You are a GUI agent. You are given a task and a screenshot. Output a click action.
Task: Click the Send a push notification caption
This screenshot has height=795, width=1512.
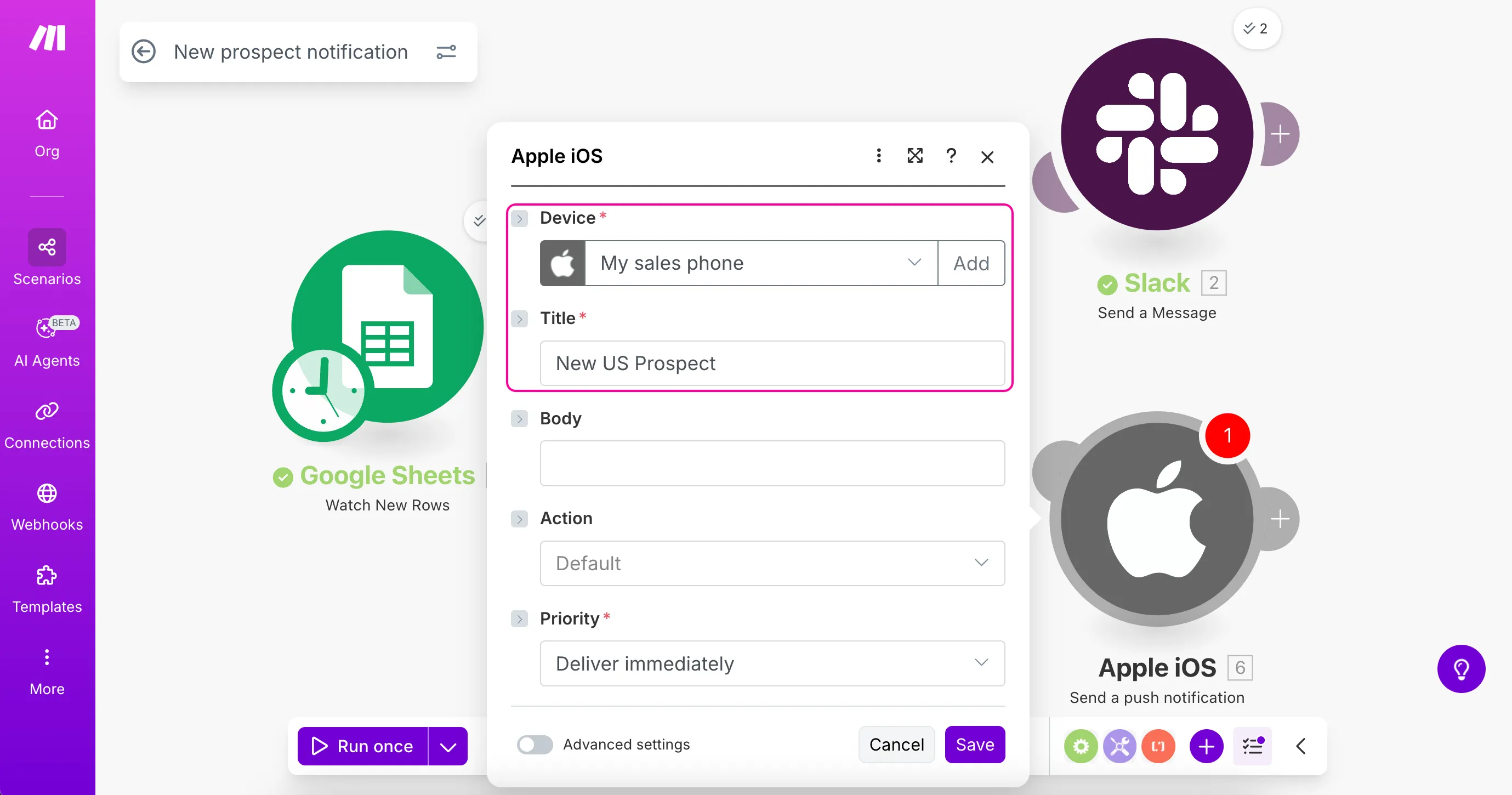[1157, 697]
